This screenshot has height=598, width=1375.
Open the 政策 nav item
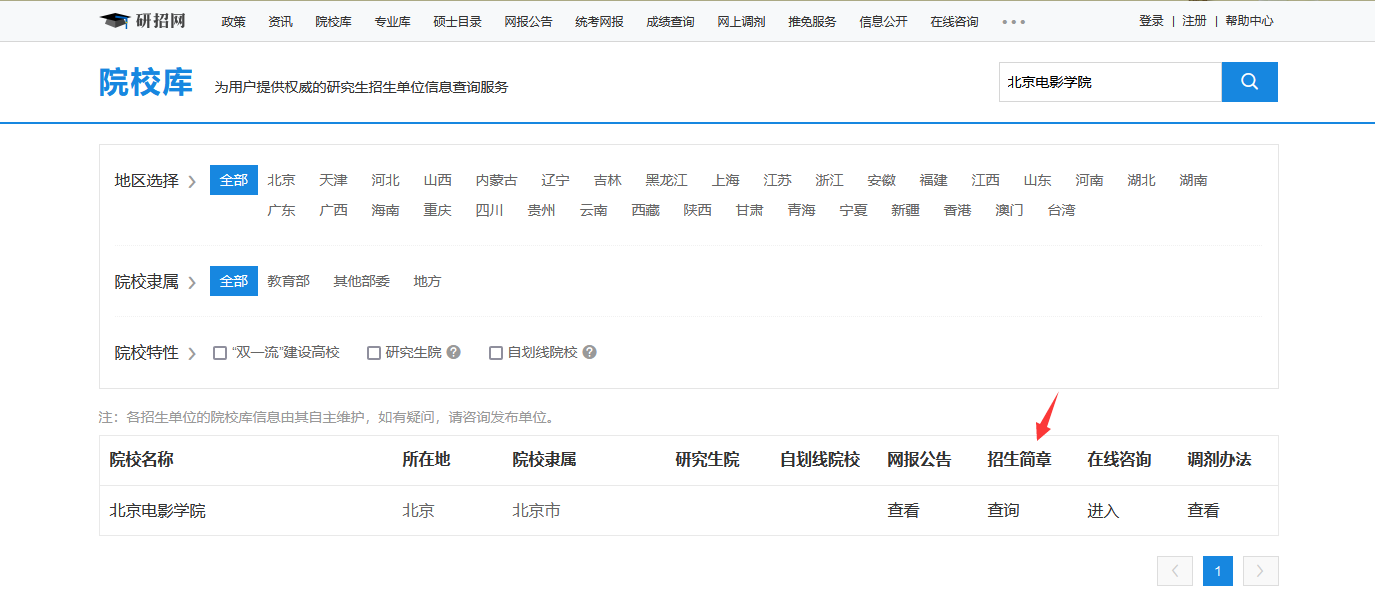[234, 21]
